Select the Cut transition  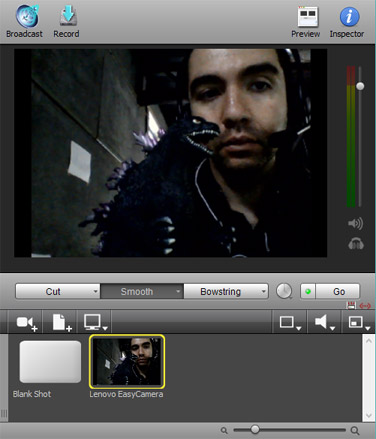tap(53, 292)
